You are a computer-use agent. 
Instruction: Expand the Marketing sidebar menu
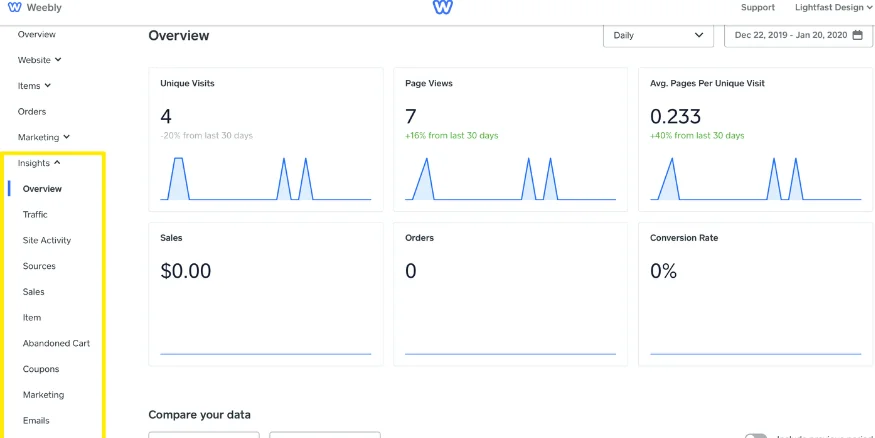coord(44,137)
